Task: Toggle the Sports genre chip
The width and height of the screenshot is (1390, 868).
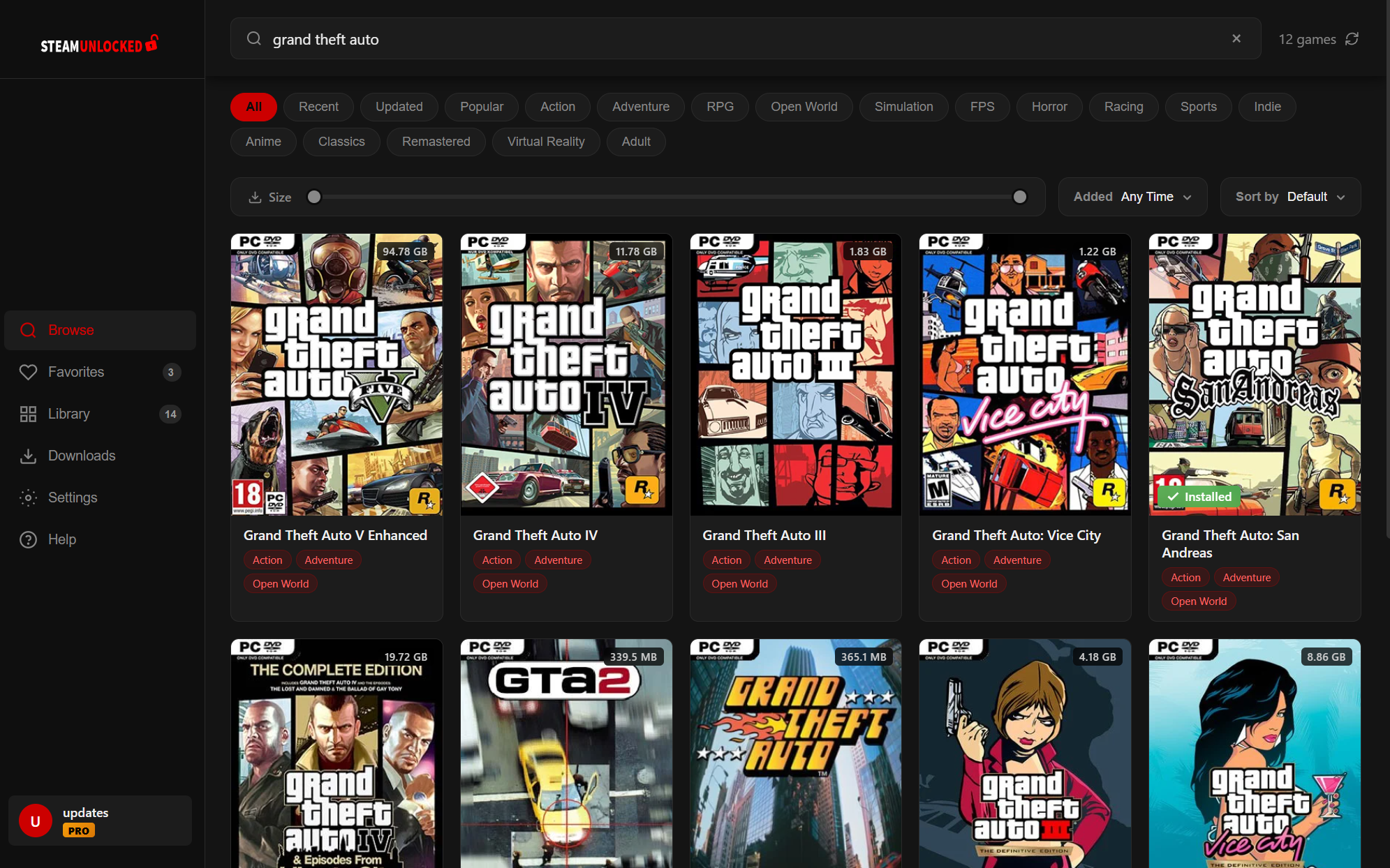Action: click(x=1199, y=107)
